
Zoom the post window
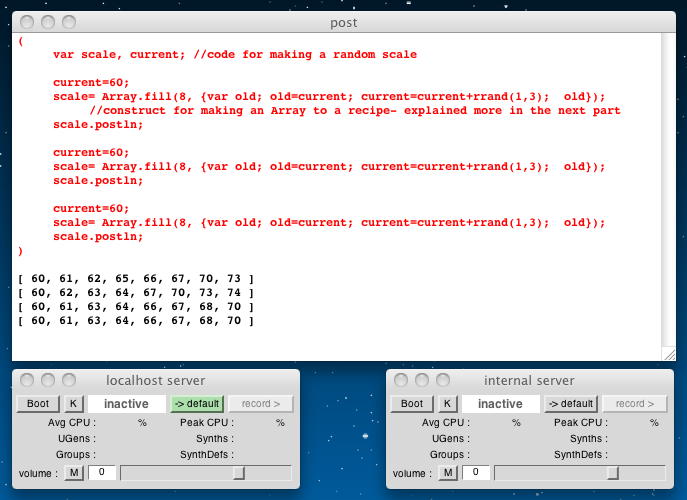(x=69, y=22)
